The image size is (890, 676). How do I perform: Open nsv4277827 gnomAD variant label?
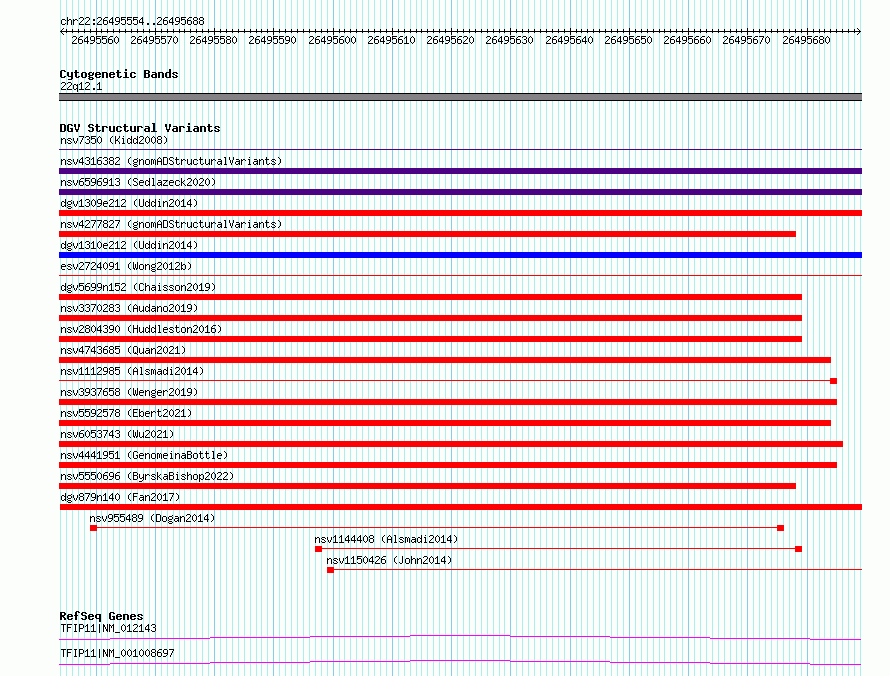click(171, 224)
